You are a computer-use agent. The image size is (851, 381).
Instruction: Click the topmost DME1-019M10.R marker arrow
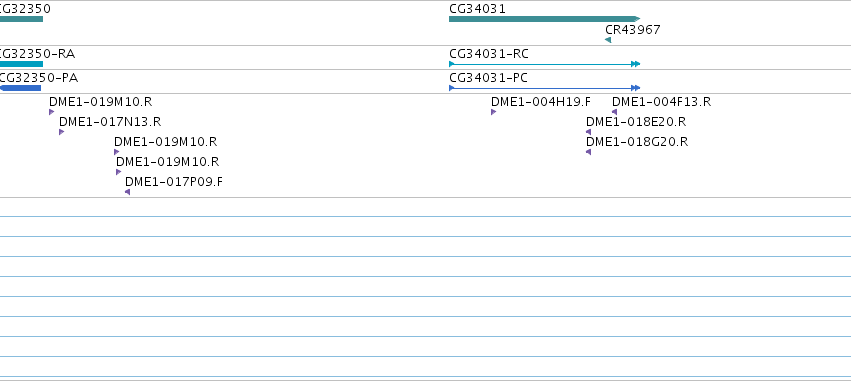(52, 112)
